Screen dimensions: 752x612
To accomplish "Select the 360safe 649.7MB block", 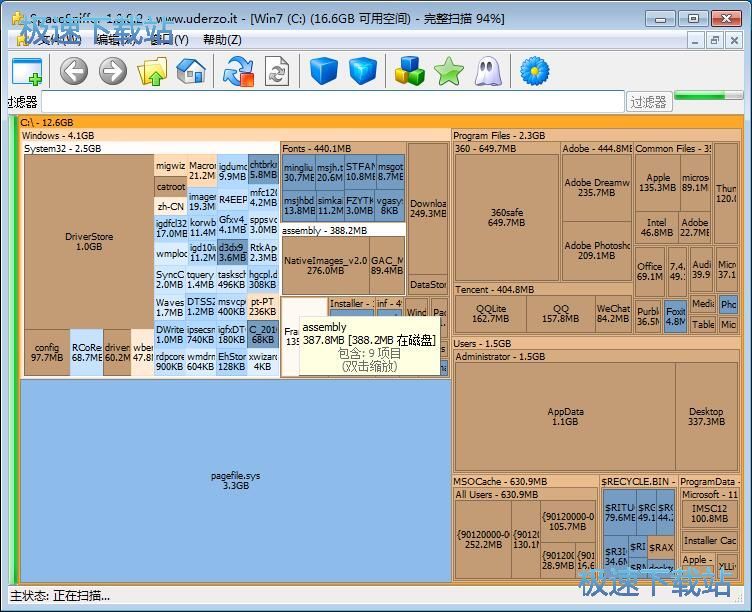I will [506, 217].
